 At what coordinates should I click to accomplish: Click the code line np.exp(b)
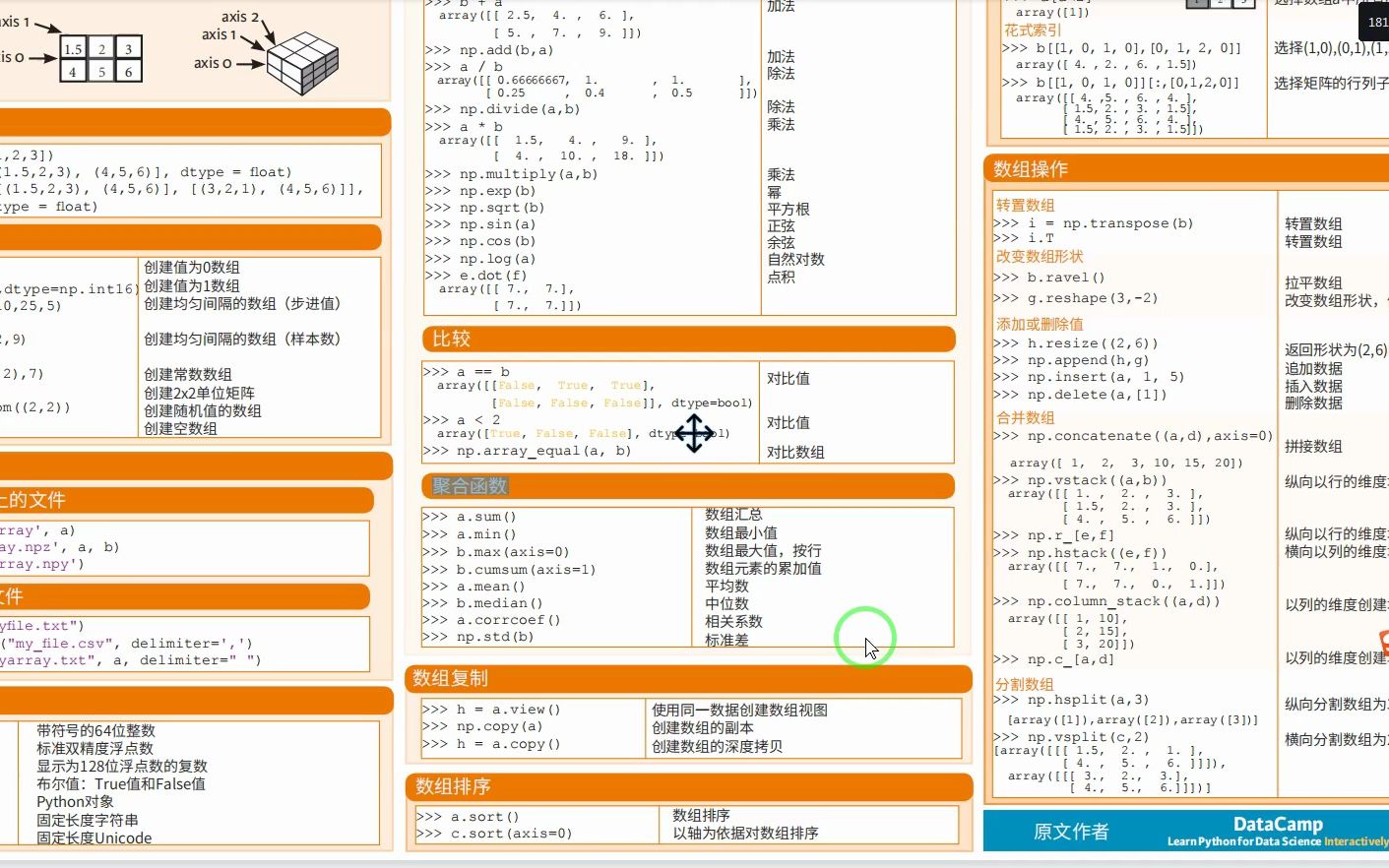[480, 191]
